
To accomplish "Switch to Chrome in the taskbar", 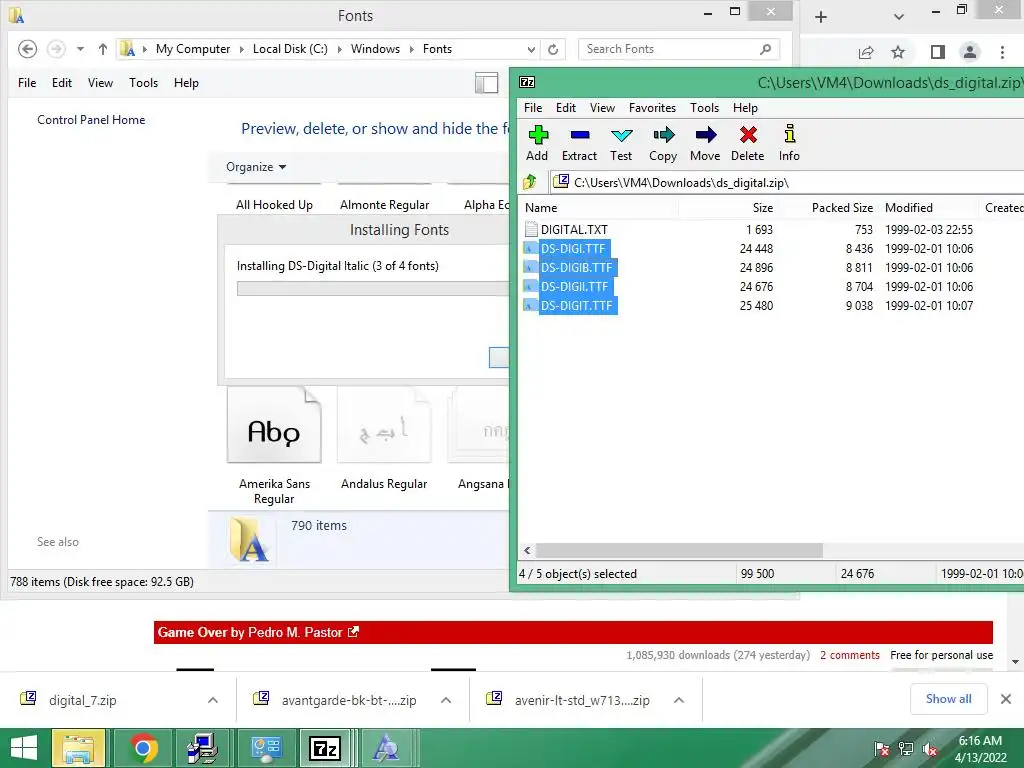I will [143, 748].
